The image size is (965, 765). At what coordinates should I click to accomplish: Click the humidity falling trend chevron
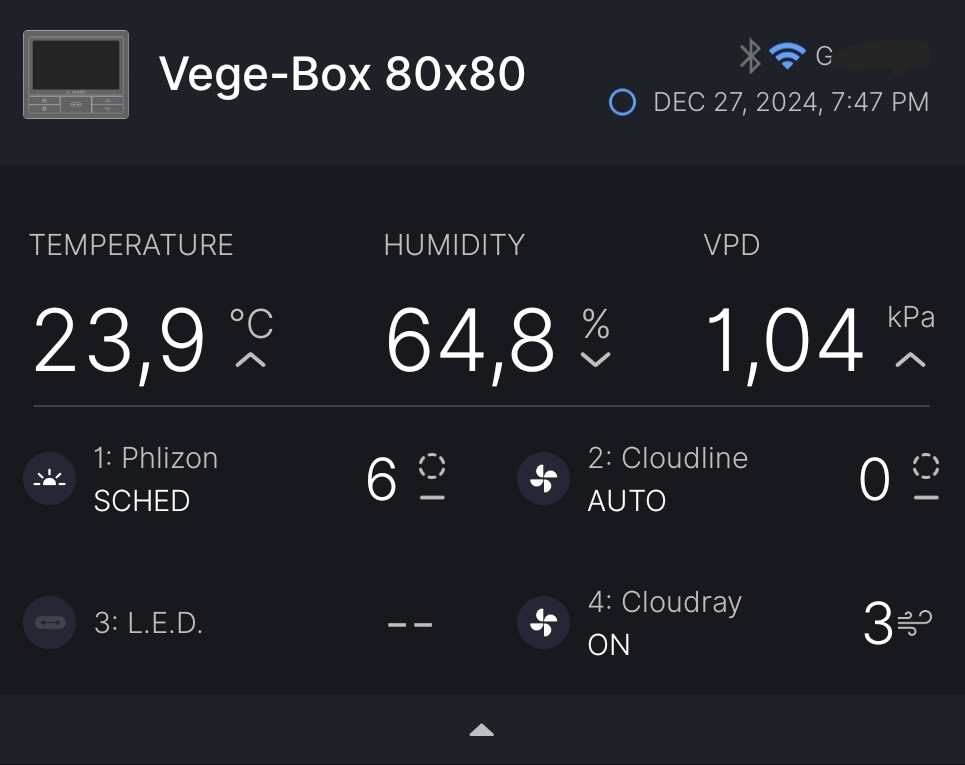595,359
